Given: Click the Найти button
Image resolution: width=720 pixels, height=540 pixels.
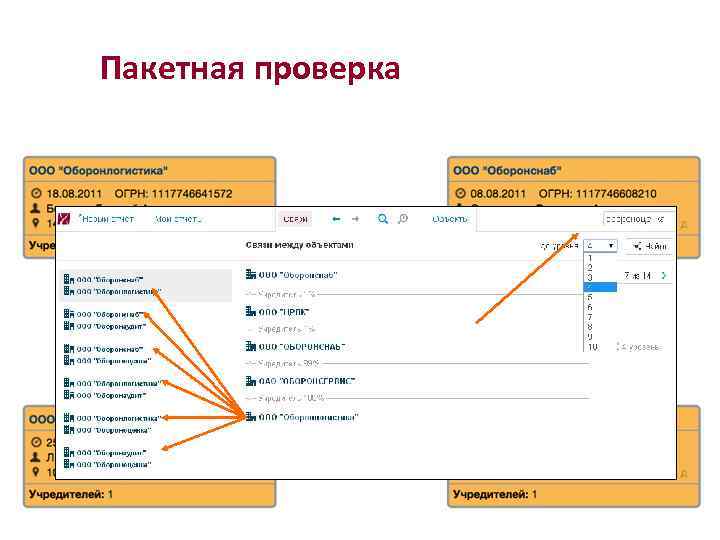Looking at the screenshot, I should click(649, 247).
